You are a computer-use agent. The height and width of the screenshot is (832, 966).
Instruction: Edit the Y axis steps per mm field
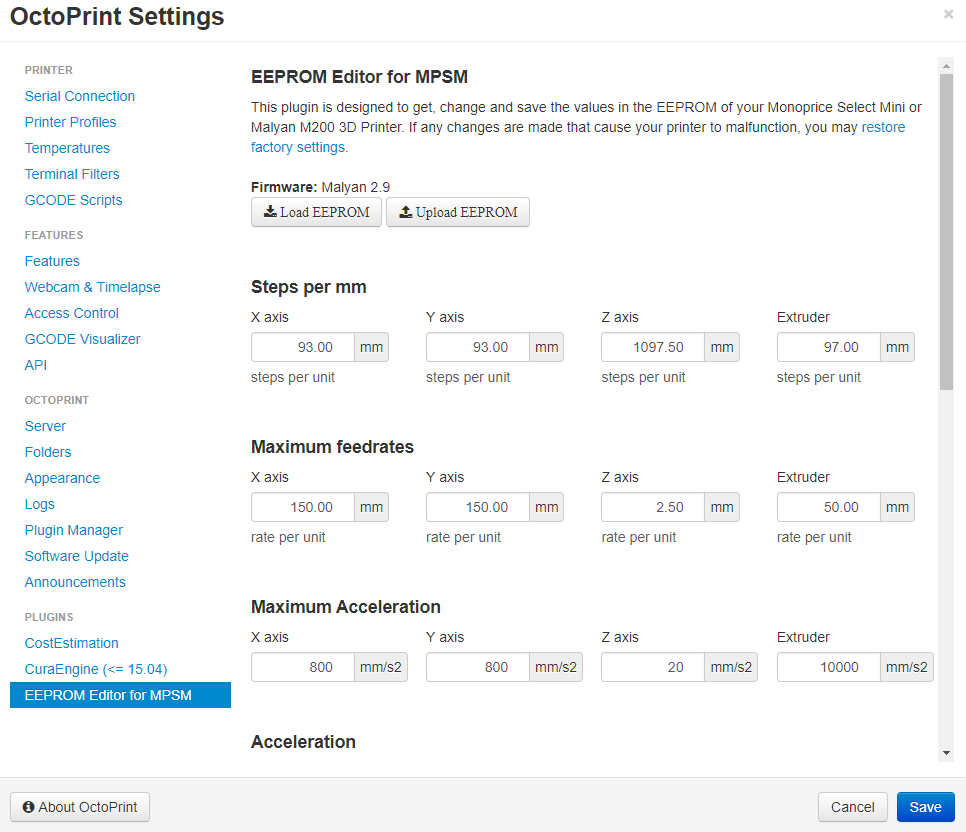(x=477, y=347)
